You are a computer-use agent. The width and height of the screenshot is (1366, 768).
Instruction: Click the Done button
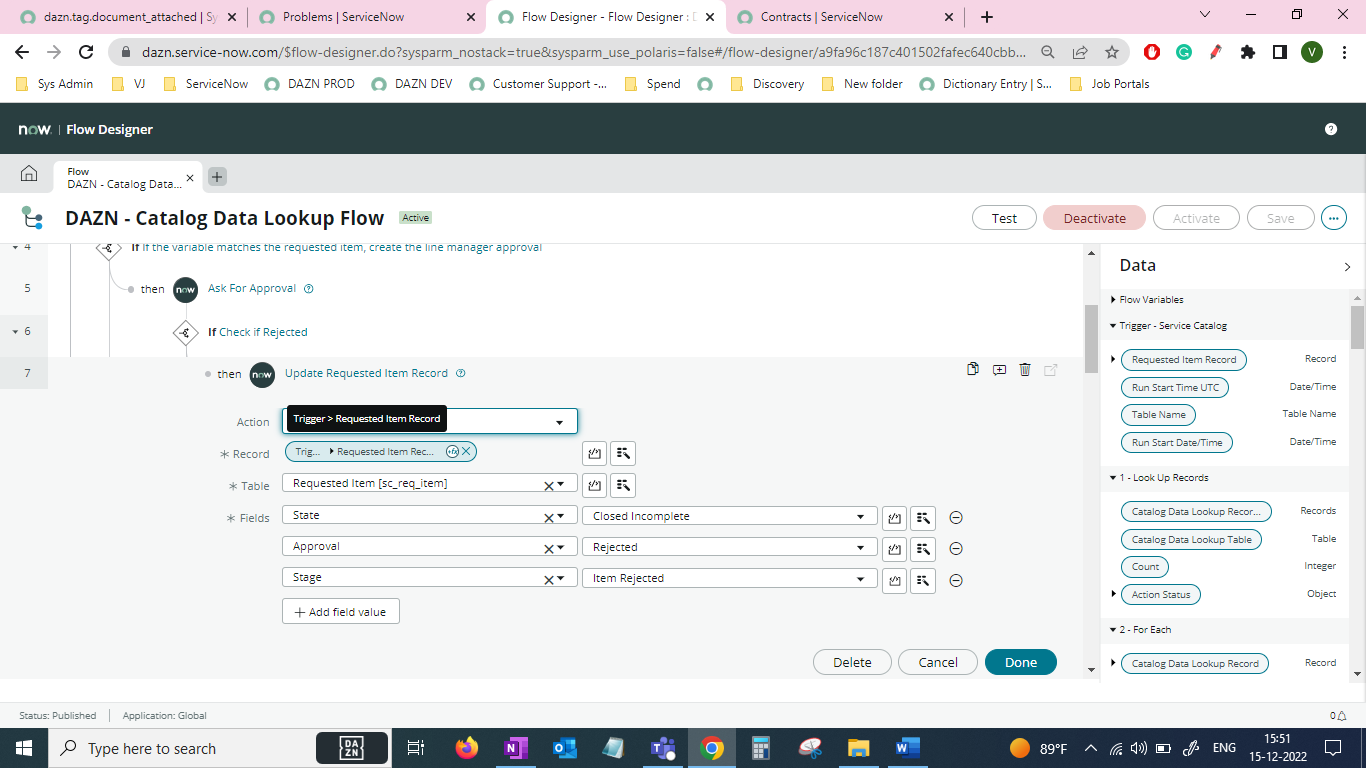point(1021,662)
